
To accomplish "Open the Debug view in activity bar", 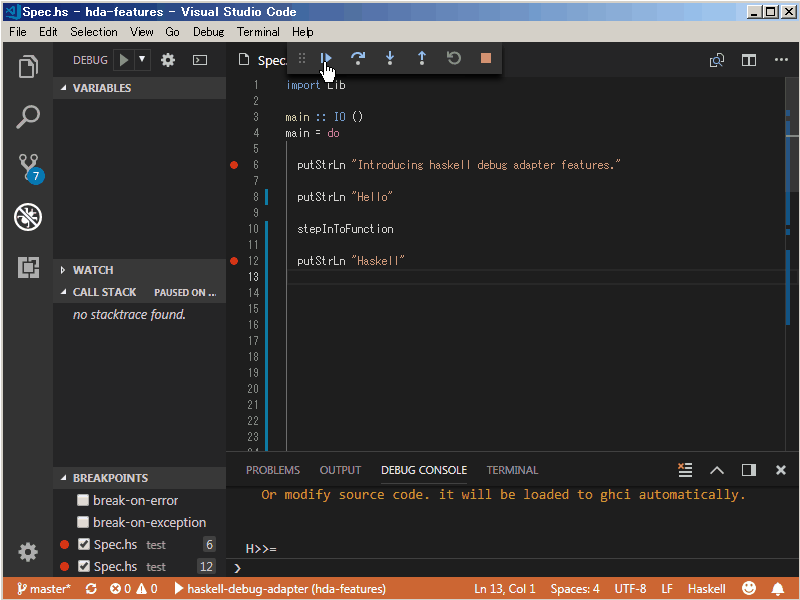I will [x=28, y=217].
